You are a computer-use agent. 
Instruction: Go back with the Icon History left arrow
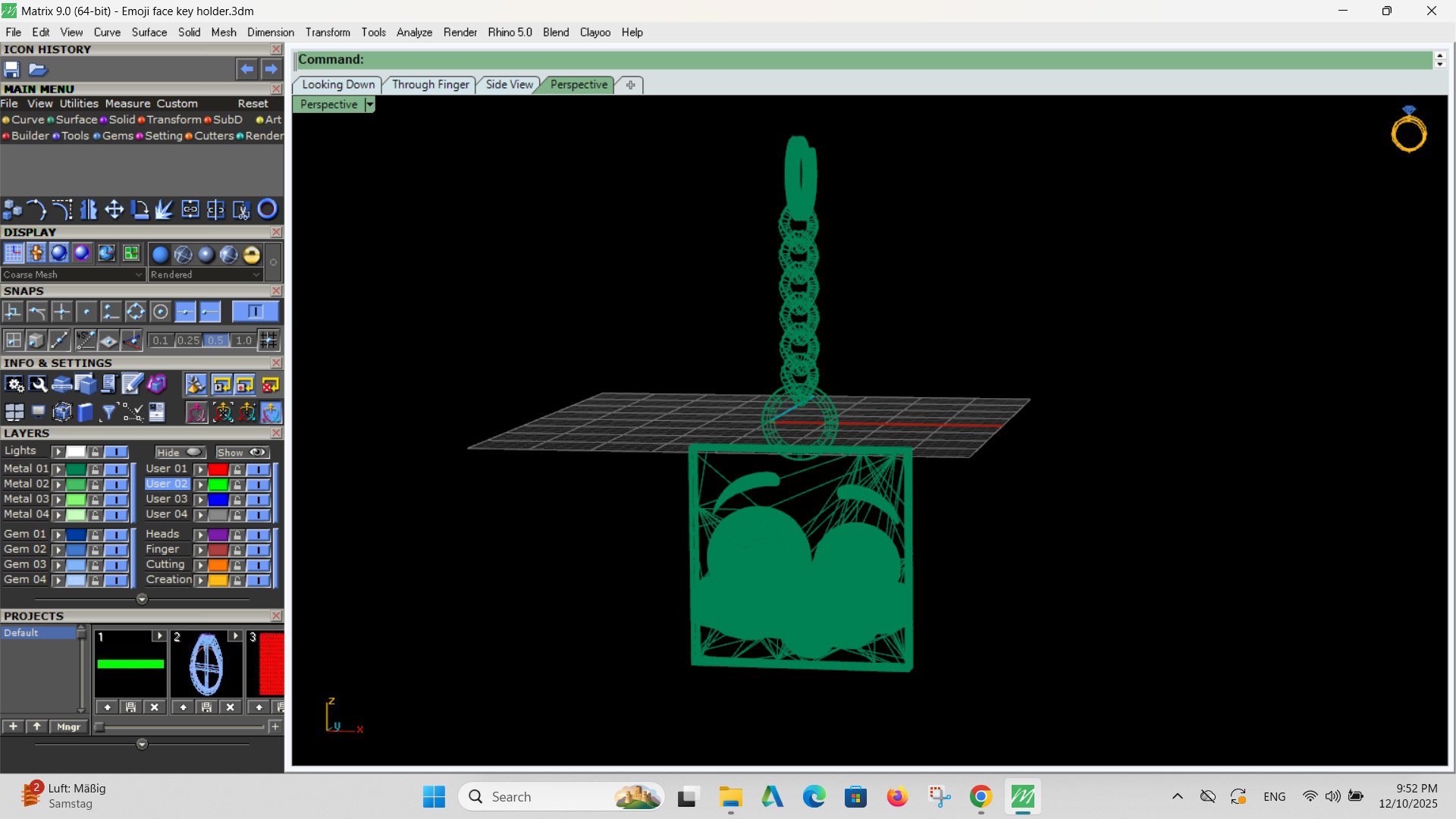(246, 69)
